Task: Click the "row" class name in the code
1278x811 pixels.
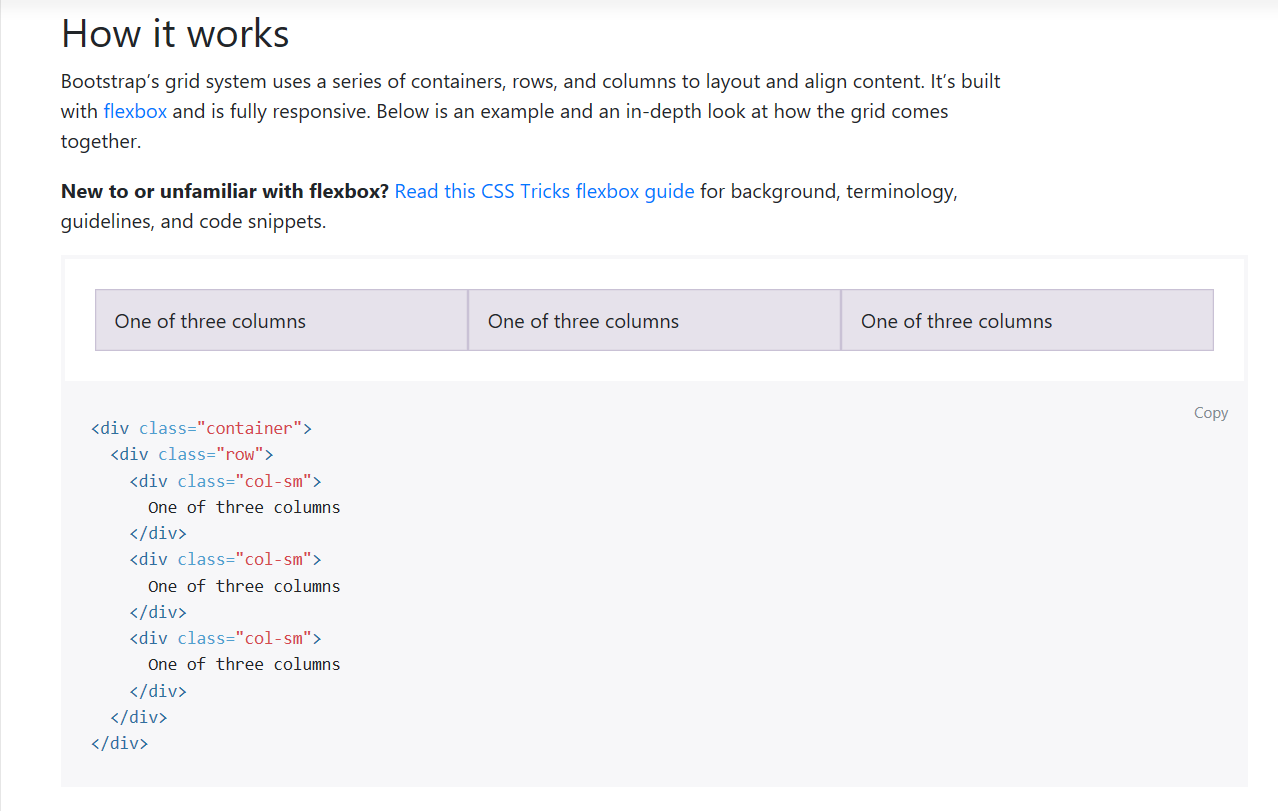Action: coord(240,454)
